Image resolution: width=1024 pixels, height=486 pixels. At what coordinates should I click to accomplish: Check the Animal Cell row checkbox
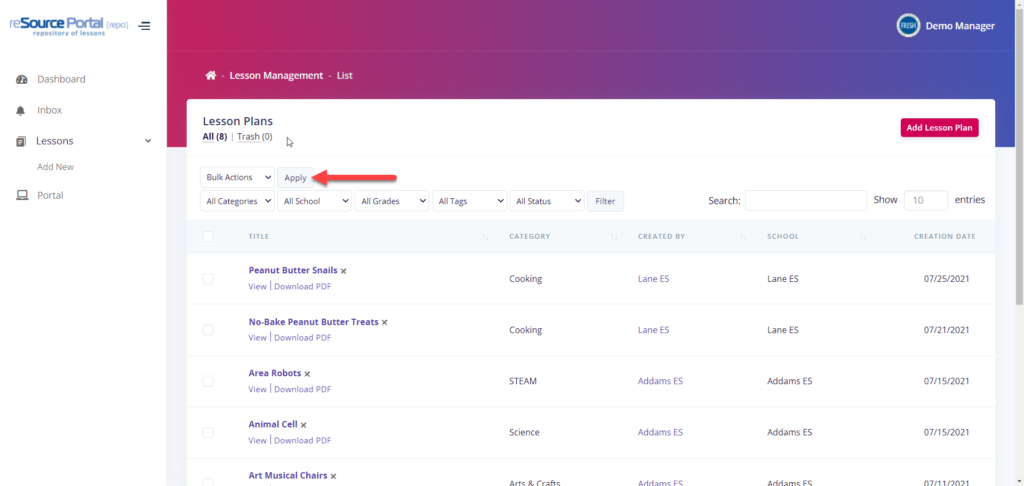coord(208,432)
